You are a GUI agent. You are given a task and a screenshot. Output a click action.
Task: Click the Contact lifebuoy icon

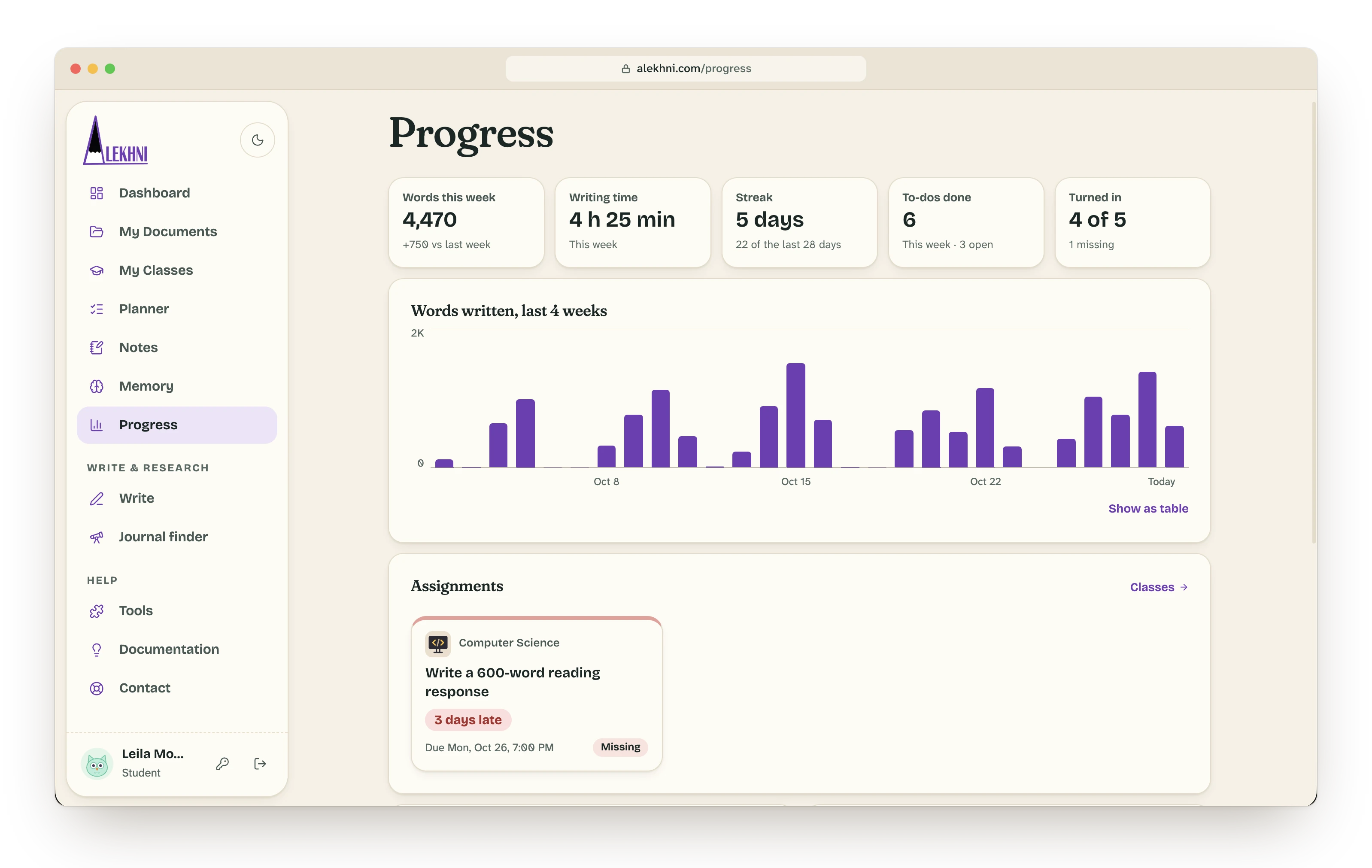click(x=96, y=689)
